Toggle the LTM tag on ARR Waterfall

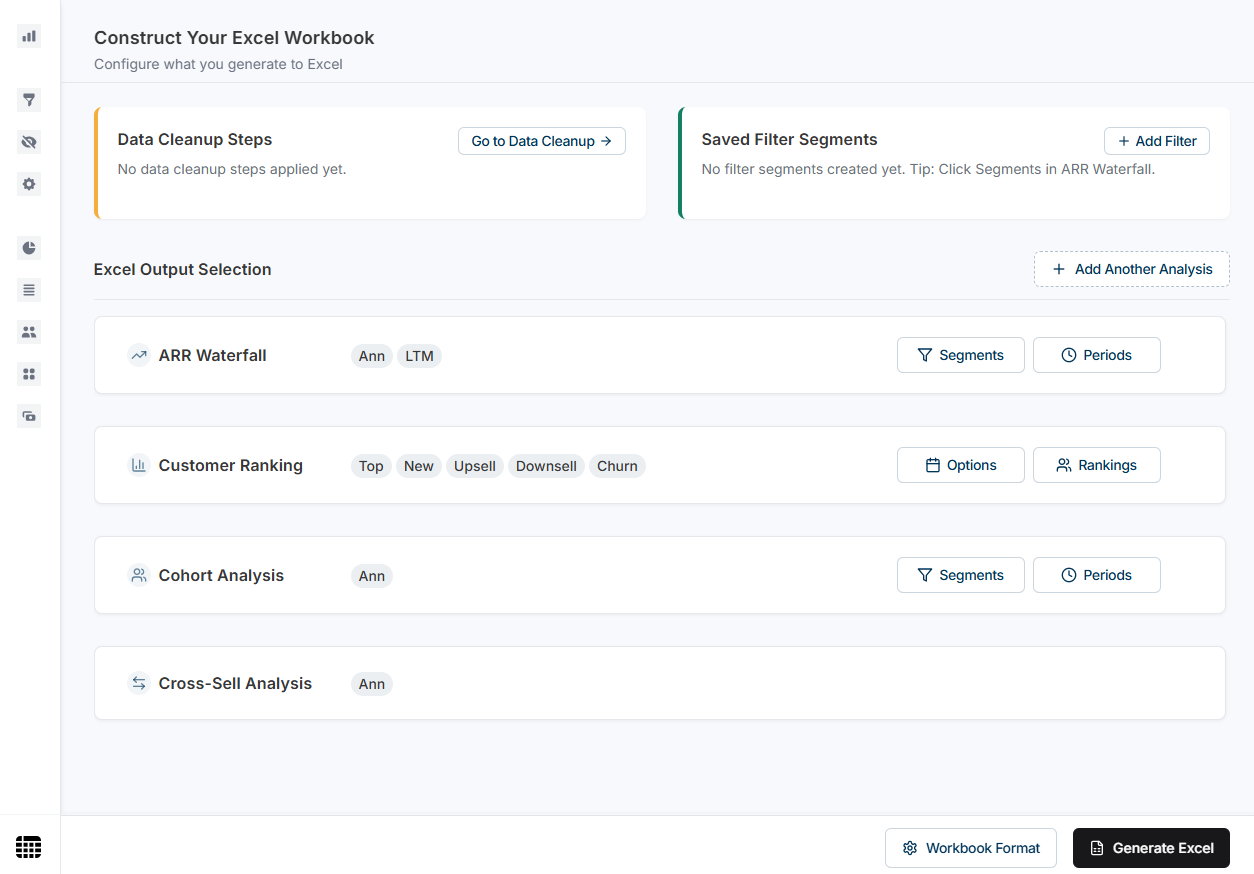(x=419, y=355)
